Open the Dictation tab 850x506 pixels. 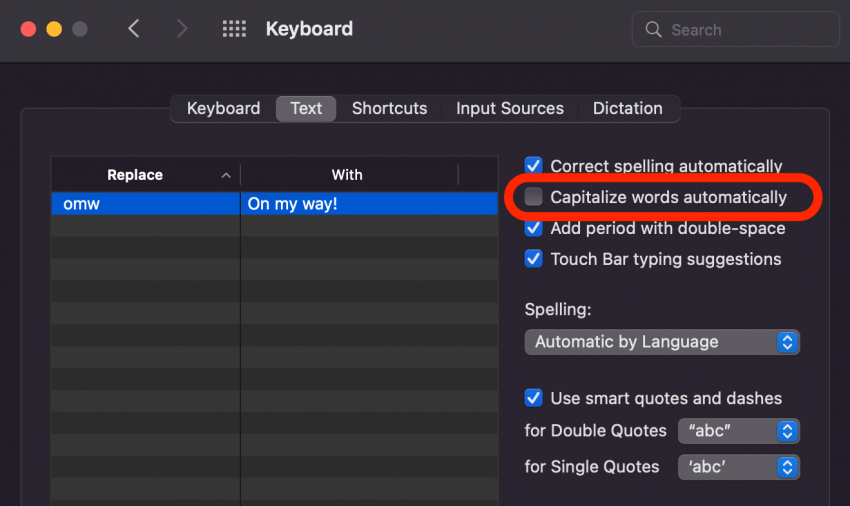point(627,108)
